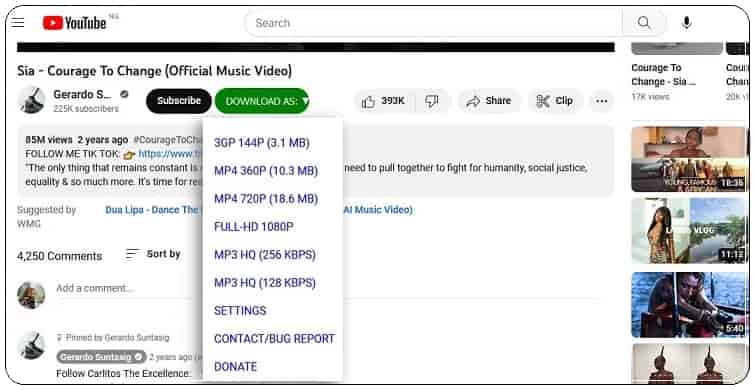This screenshot has width=755, height=390.
Task: Open the pinned comment author avatar
Action: [31, 345]
